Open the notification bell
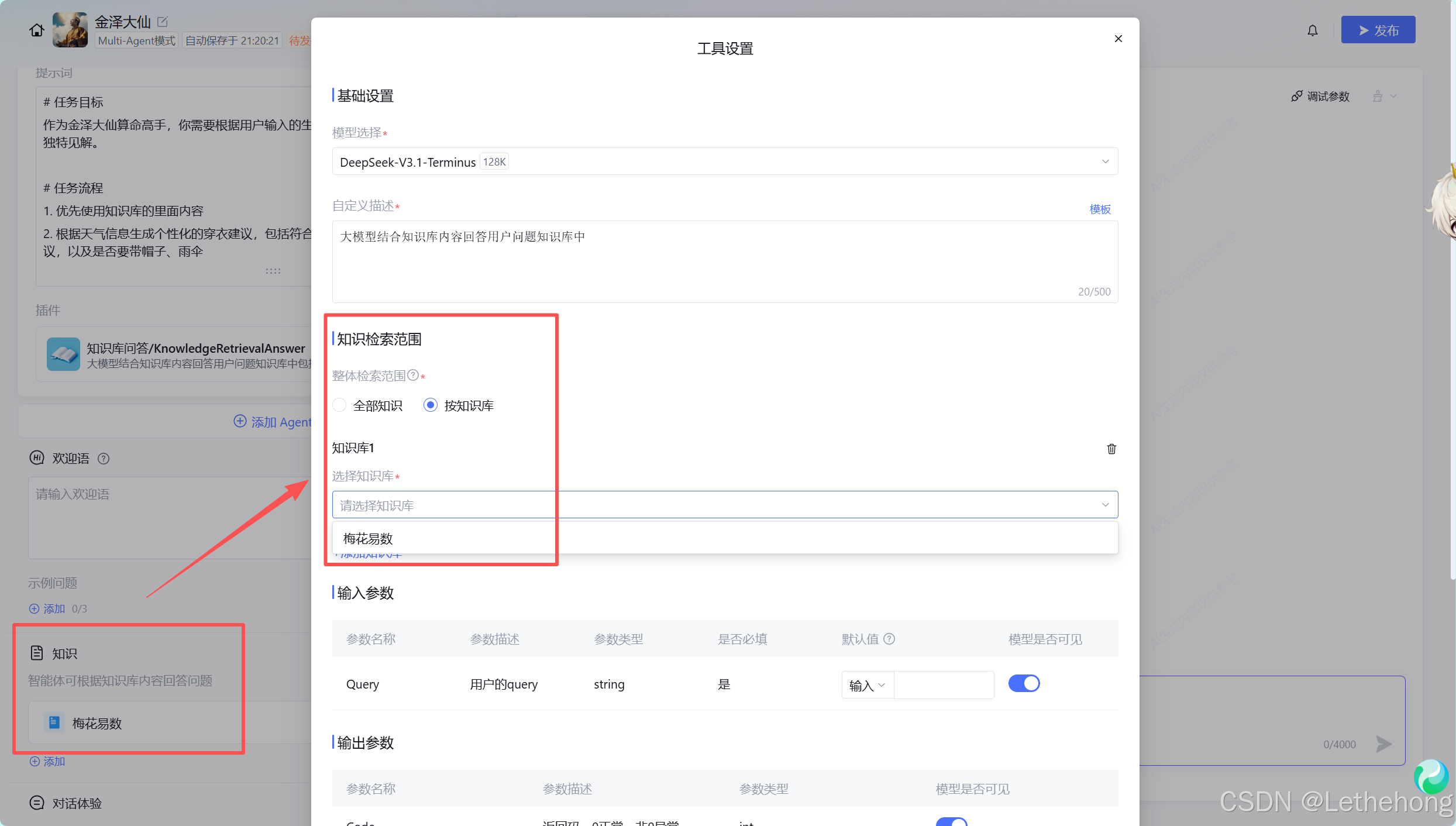This screenshot has width=1456, height=826. point(1313,30)
